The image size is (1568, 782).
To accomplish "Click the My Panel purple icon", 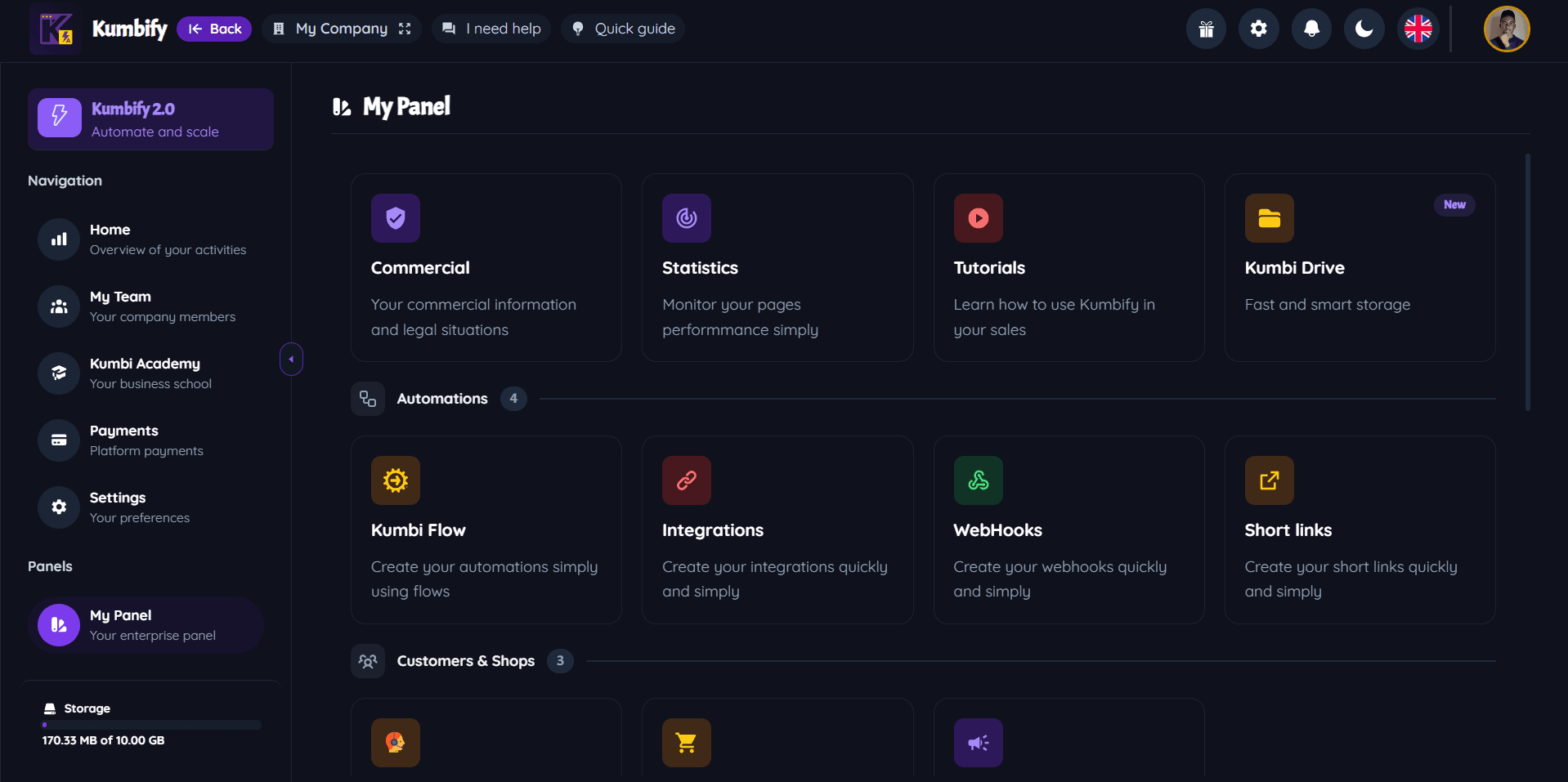I will (59, 625).
